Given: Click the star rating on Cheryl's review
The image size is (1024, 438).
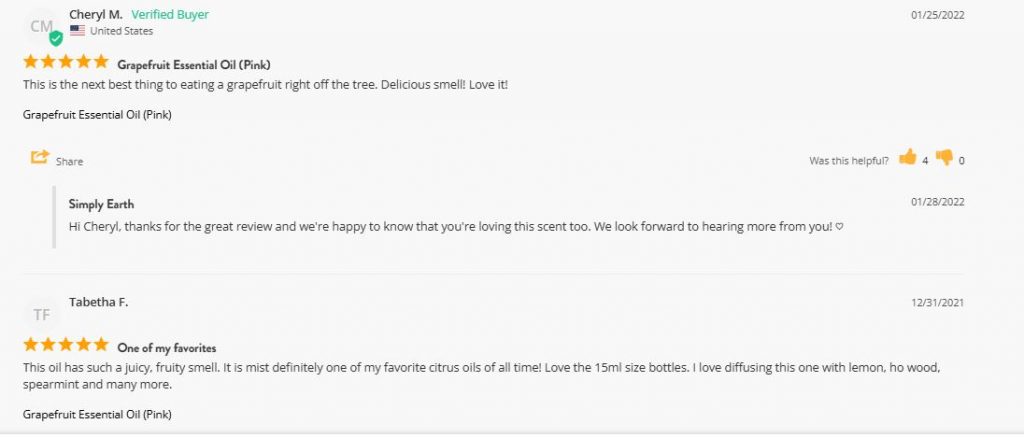Looking at the screenshot, I should coord(65,62).
